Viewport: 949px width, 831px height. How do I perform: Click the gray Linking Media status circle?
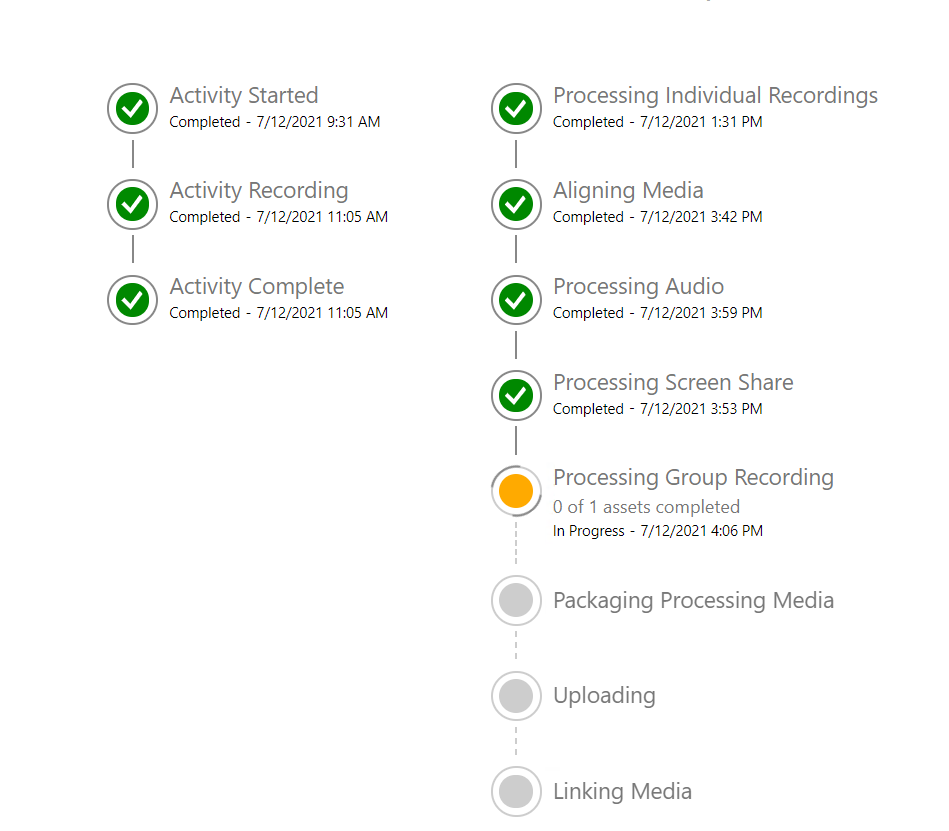coord(516,792)
